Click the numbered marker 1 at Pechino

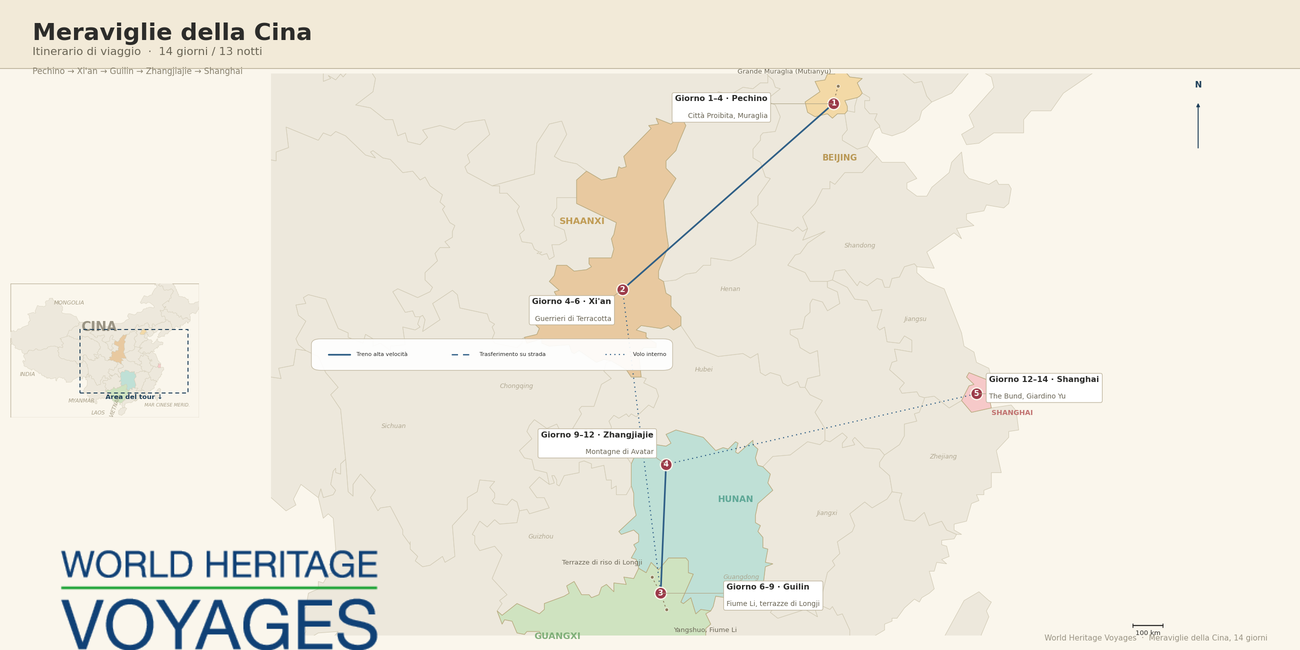[x=833, y=103]
